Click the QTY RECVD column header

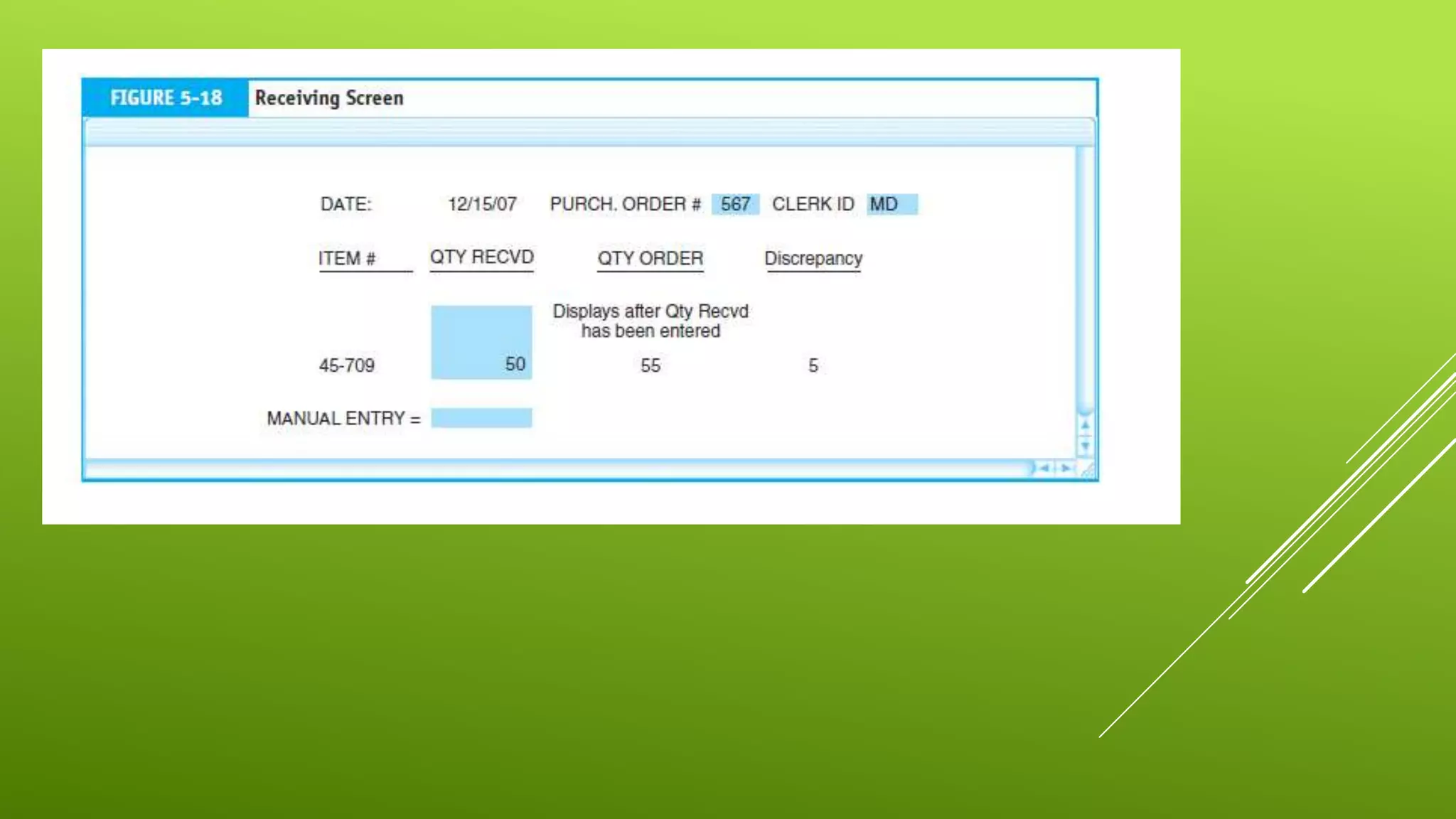tap(481, 257)
